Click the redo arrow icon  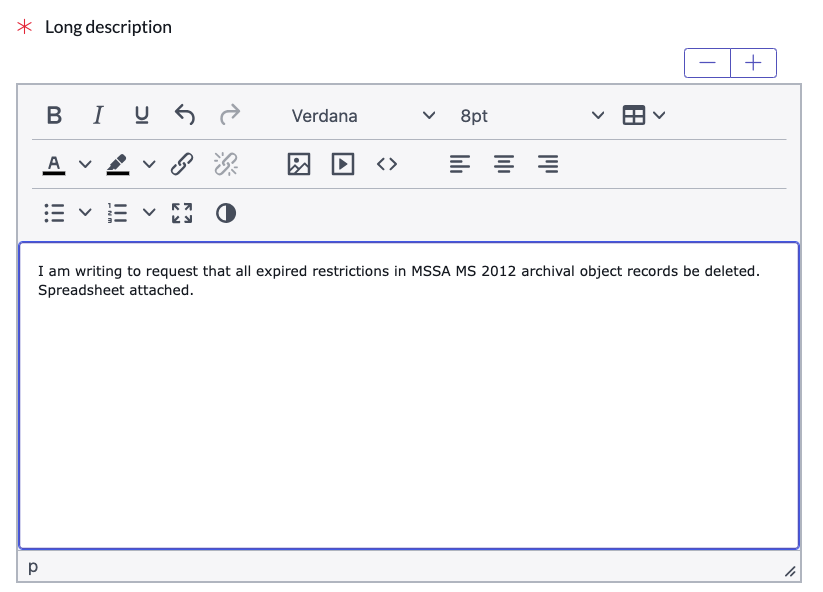click(229, 115)
